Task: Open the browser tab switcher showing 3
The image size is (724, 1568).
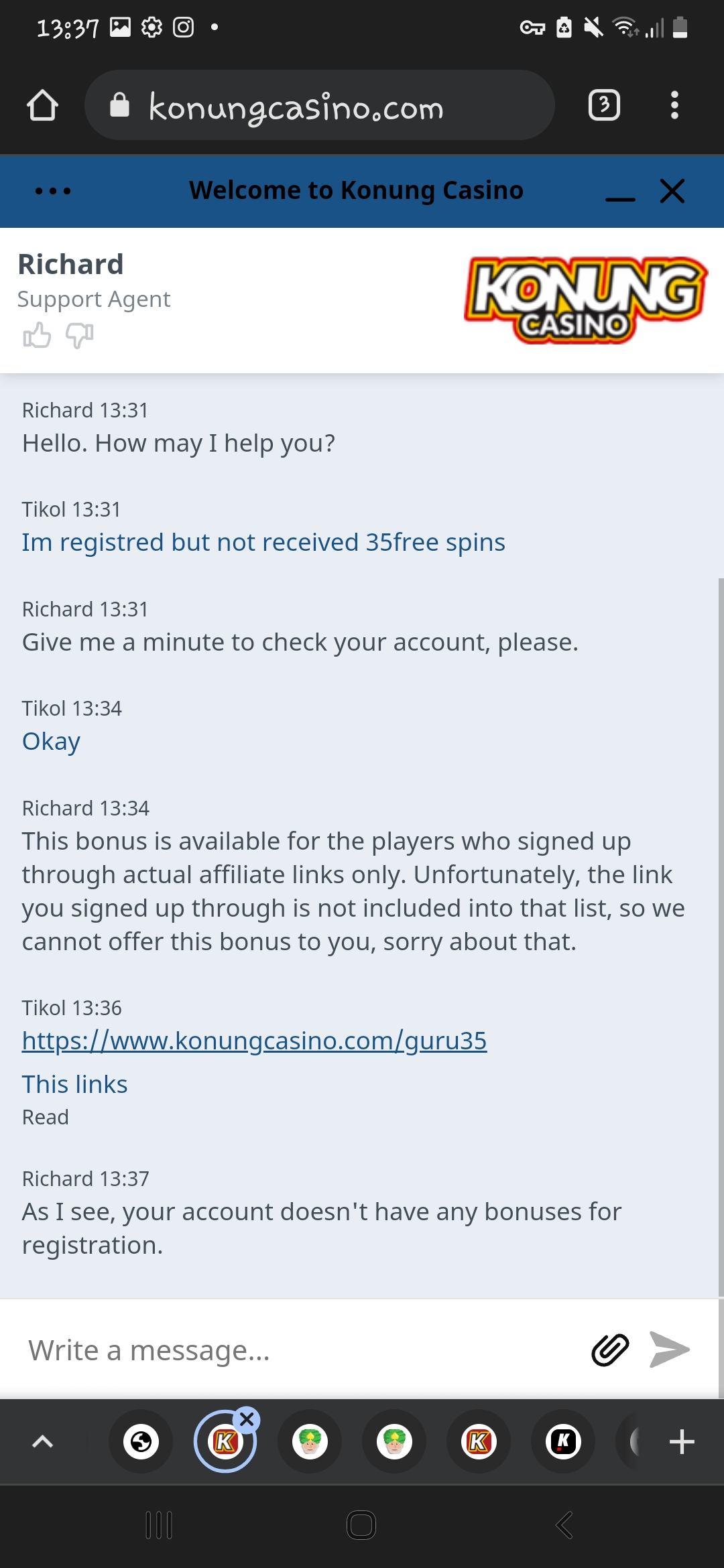Action: click(x=604, y=106)
